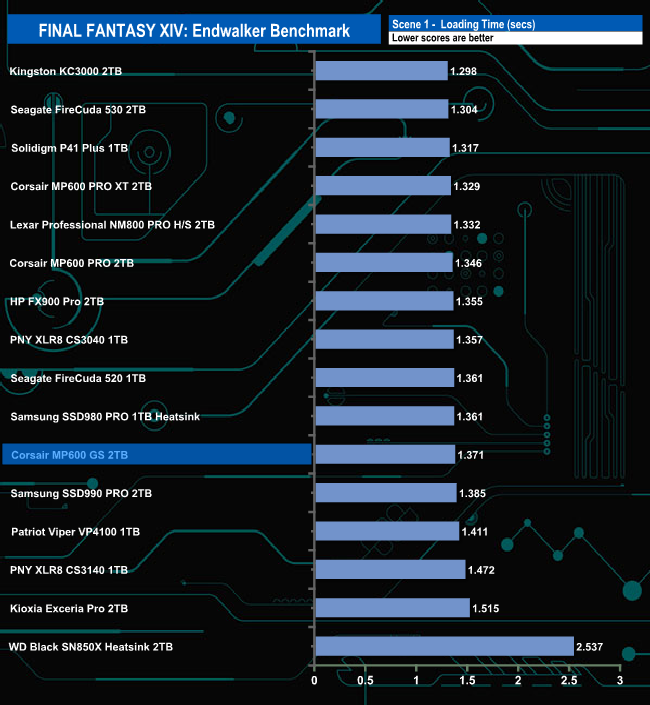650x705 pixels.
Task: Click the 1.329 value label
Action: pos(467,186)
